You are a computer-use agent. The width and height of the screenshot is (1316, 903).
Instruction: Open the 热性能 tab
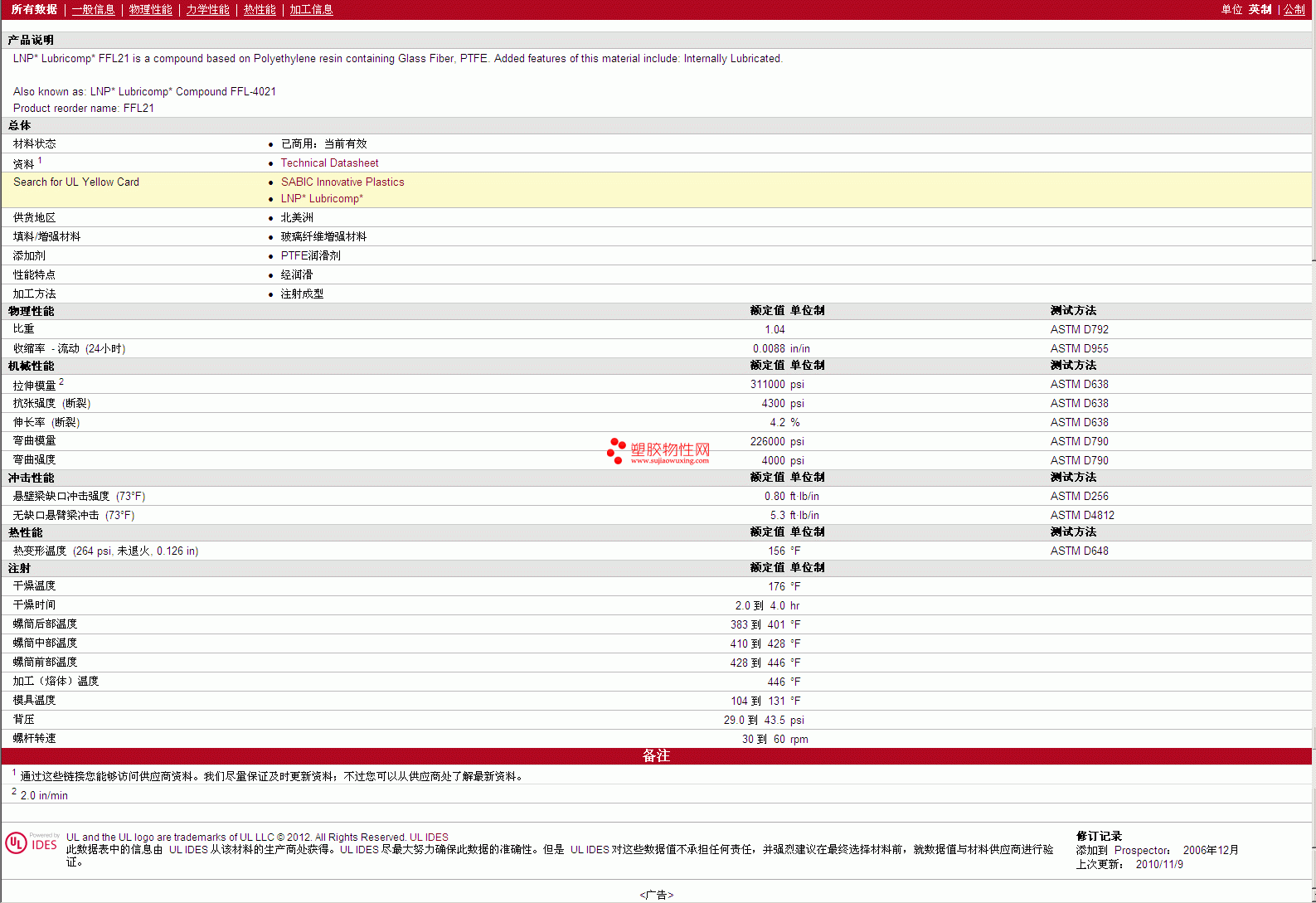[x=260, y=10]
